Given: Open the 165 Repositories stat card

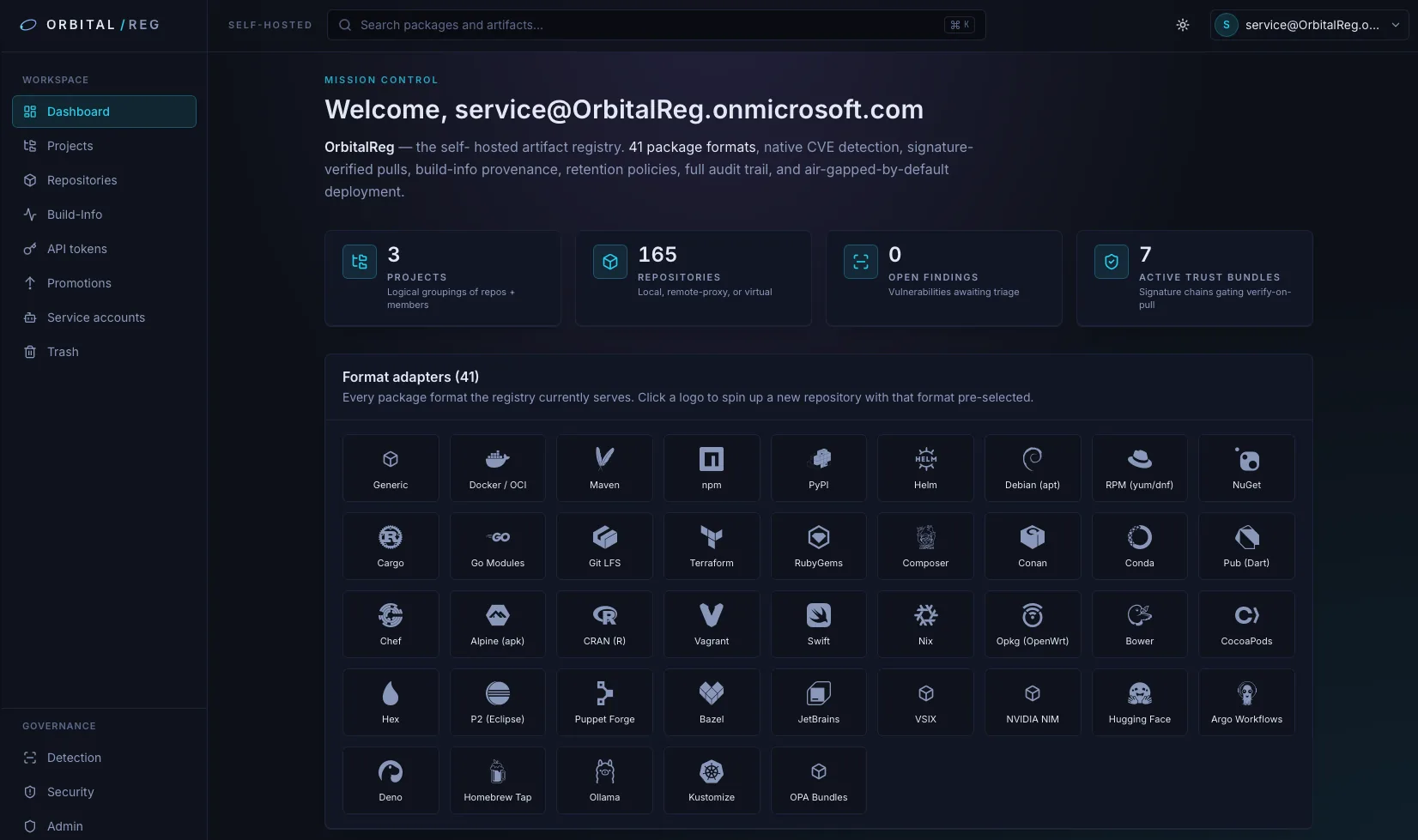Looking at the screenshot, I should click(694, 278).
